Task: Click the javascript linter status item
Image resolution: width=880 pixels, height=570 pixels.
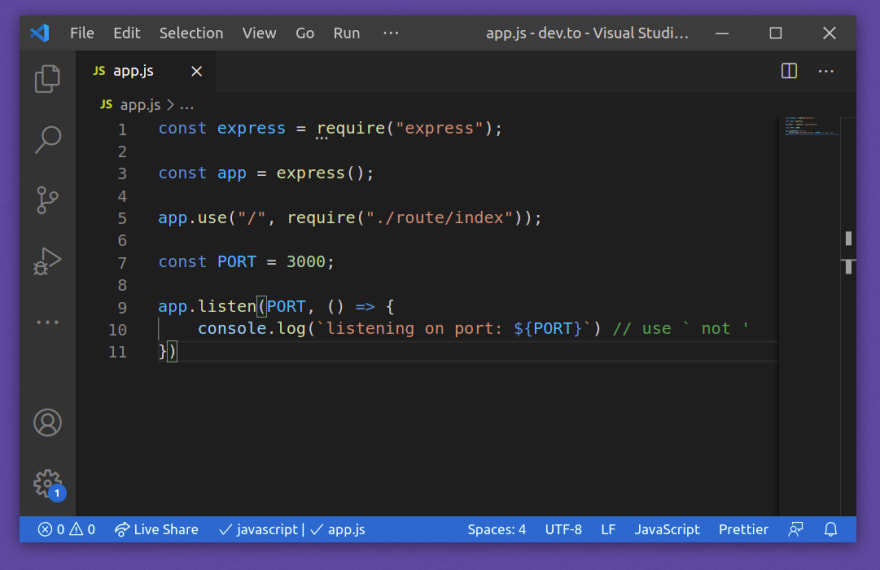Action: pos(258,529)
